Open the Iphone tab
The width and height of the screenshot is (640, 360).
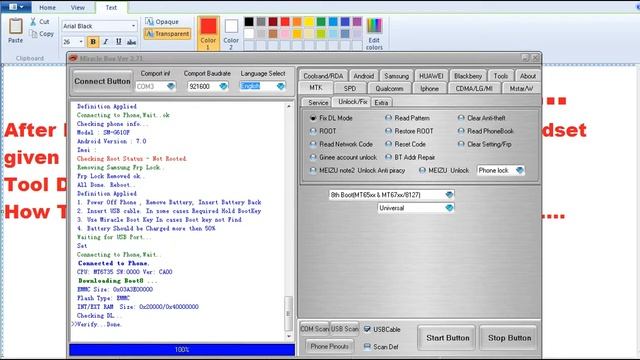(429, 89)
